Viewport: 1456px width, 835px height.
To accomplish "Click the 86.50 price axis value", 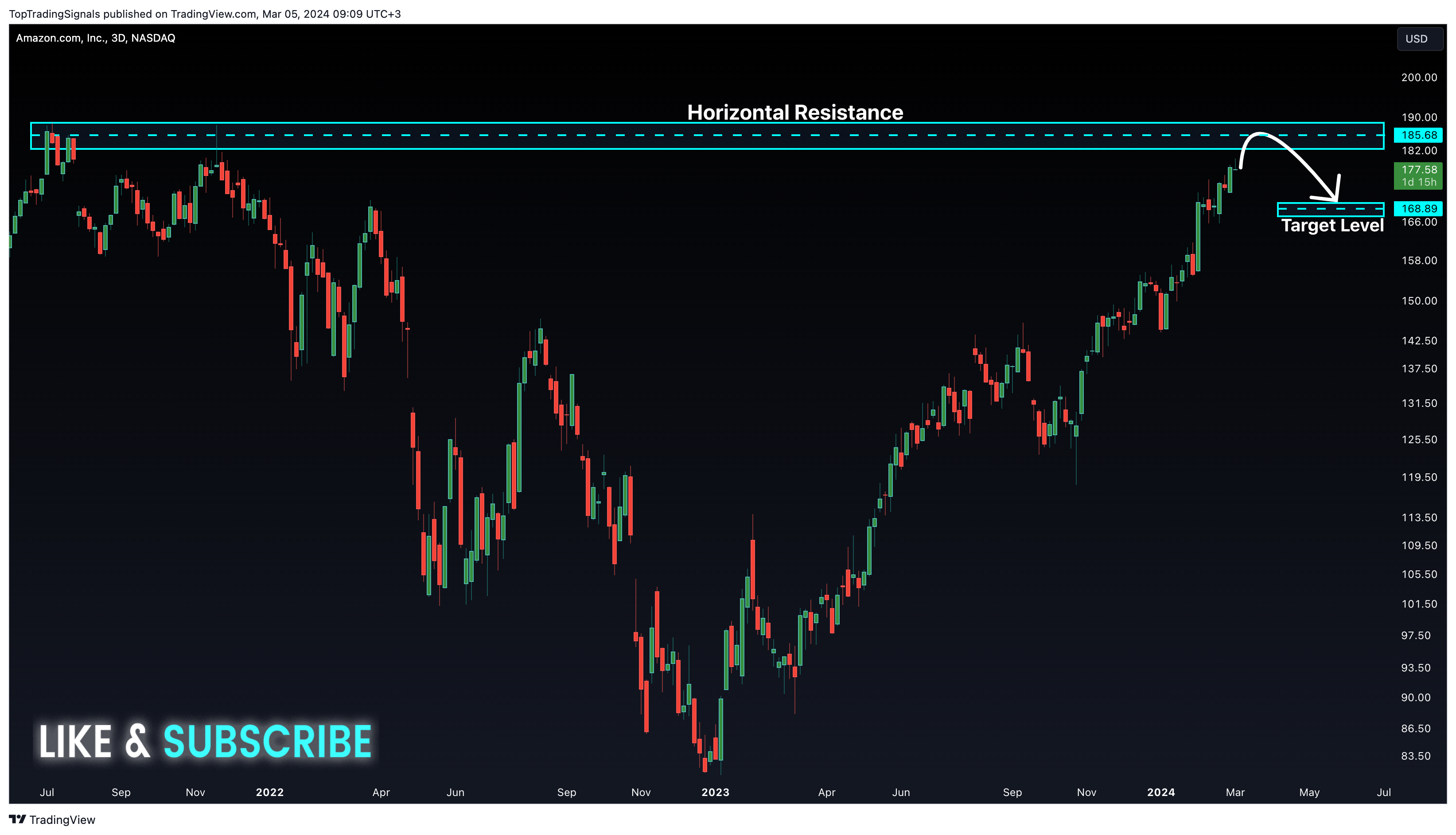I will point(1416,729).
